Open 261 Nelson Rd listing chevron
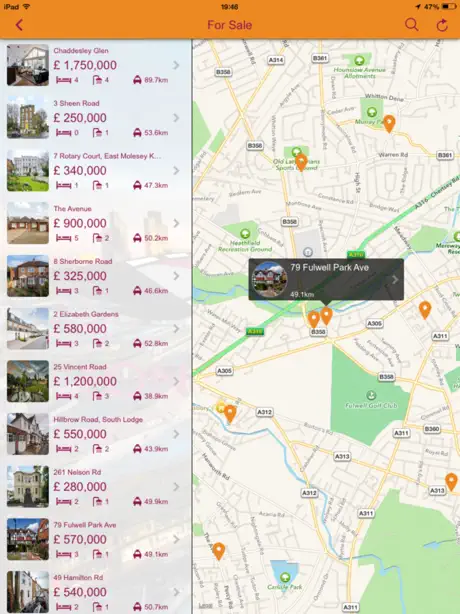Screen dimensions: 460x614 [176, 487]
